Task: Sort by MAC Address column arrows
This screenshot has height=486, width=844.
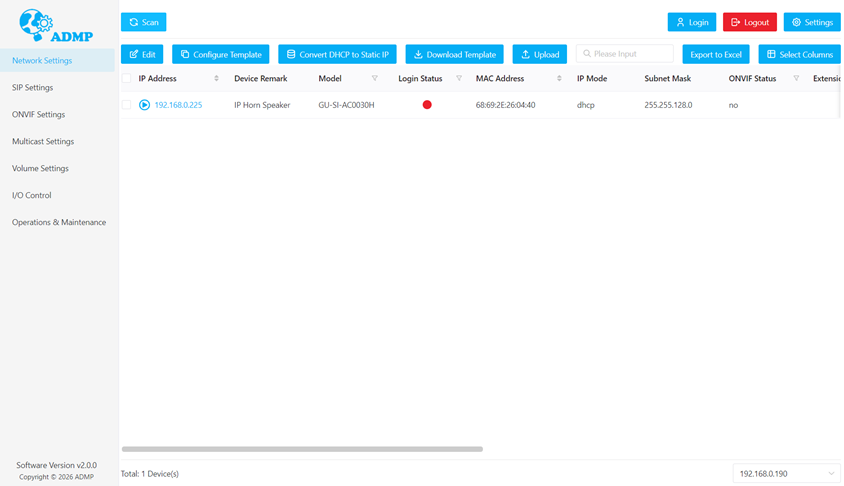Action: click(x=559, y=79)
